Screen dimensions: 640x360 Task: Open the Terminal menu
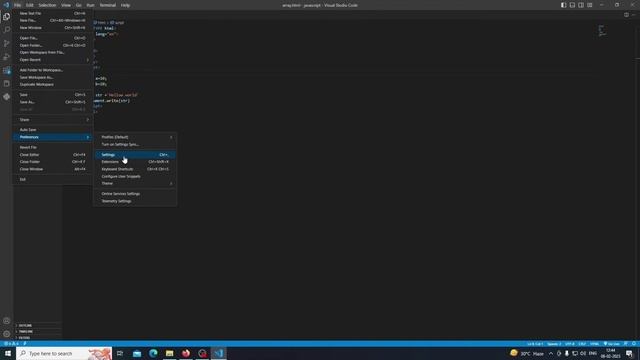click(x=108, y=5)
